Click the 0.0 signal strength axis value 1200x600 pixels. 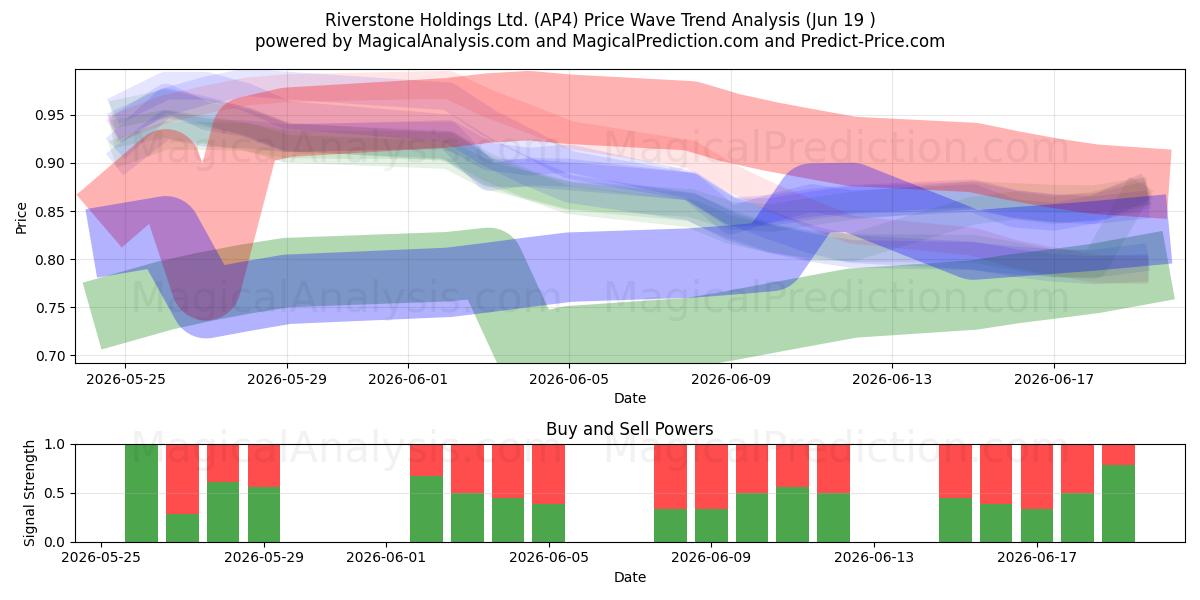[x=56, y=542]
